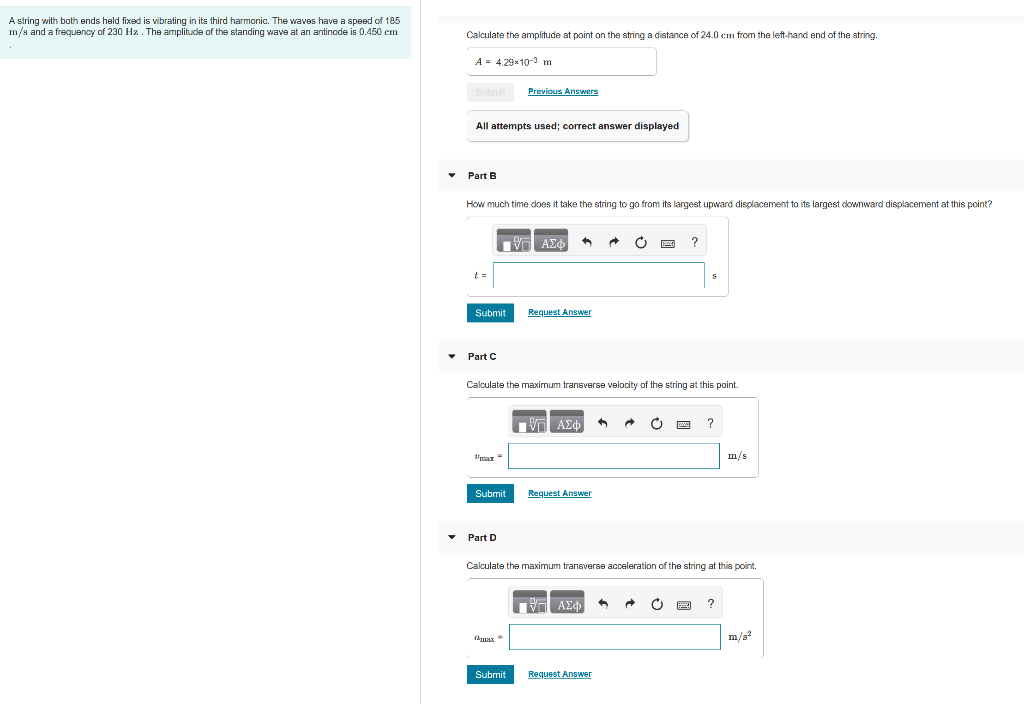Click the undo arrow in Part C toolbar
Image resolution: width=1024 pixels, height=704 pixels.
tap(602, 421)
